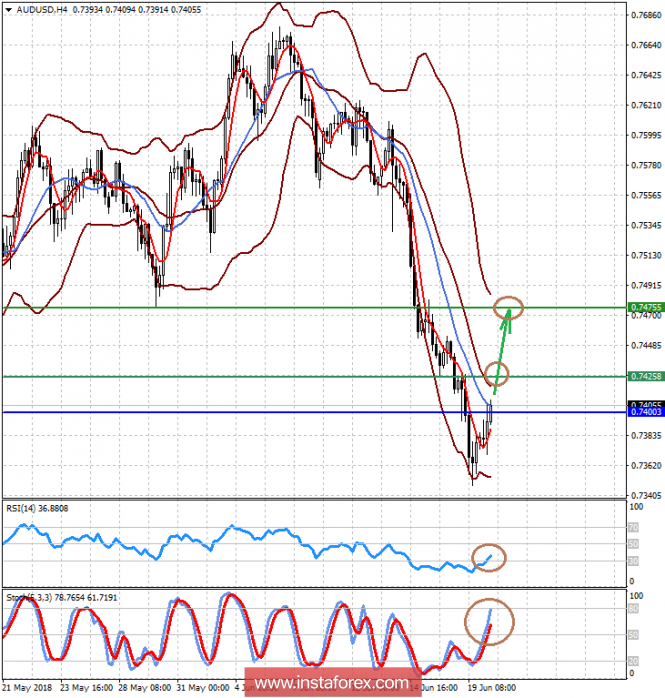Screen dimensions: 665x698
Task: Click the 0.76860 price on the scale
Action: tap(641, 16)
